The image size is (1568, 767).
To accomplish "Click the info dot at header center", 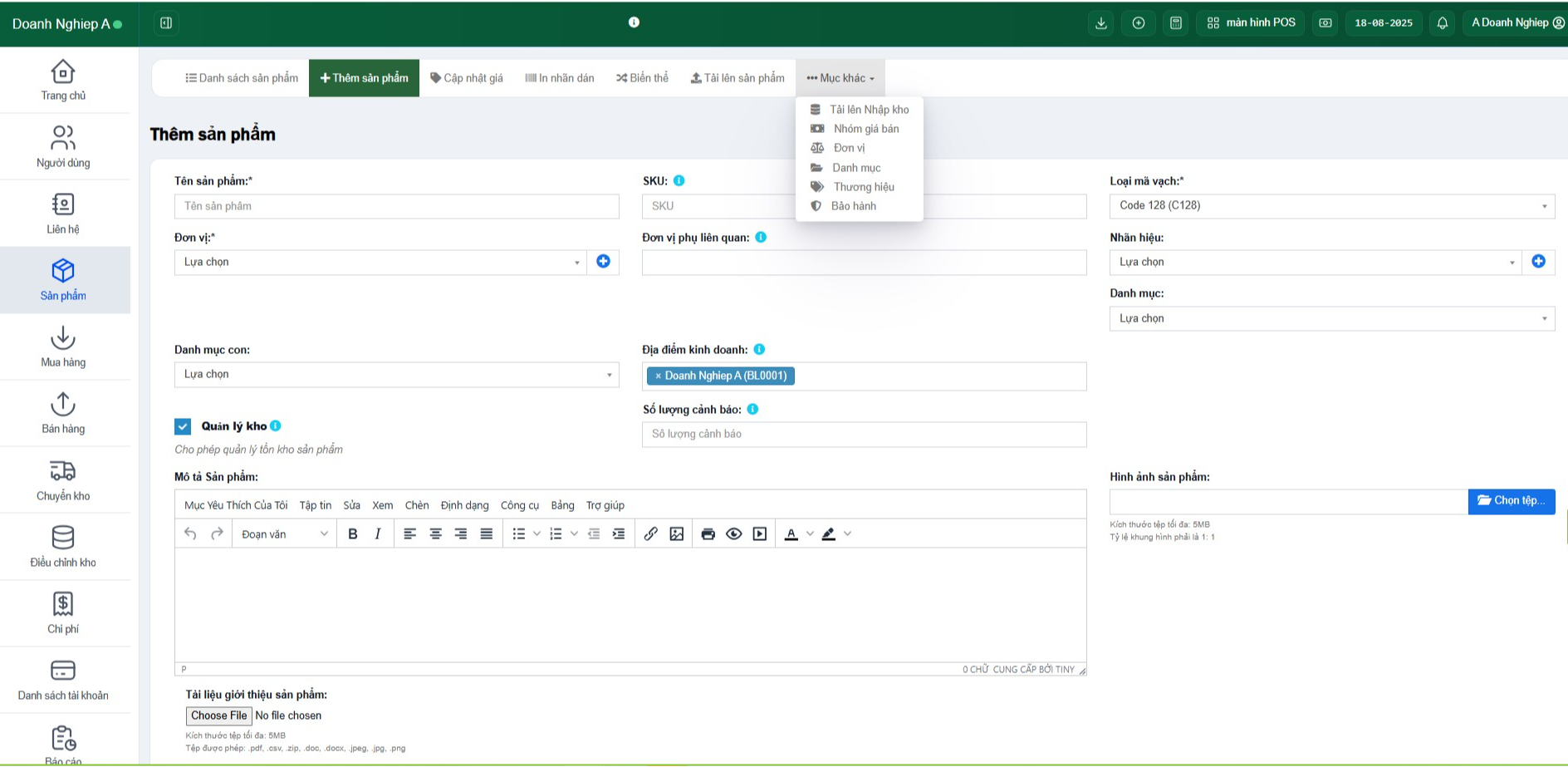I will click(x=634, y=22).
